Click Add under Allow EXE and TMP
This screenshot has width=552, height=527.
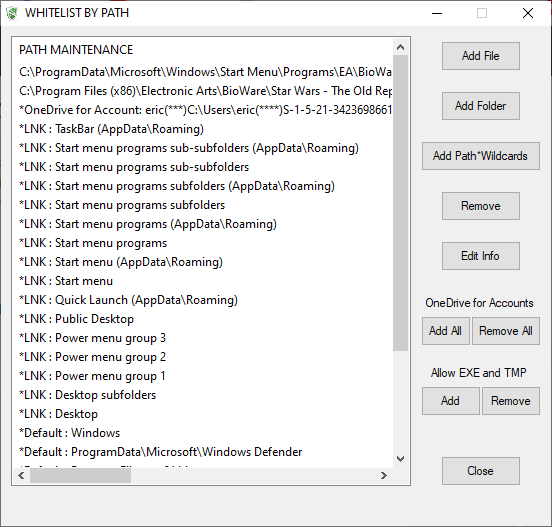click(x=451, y=401)
